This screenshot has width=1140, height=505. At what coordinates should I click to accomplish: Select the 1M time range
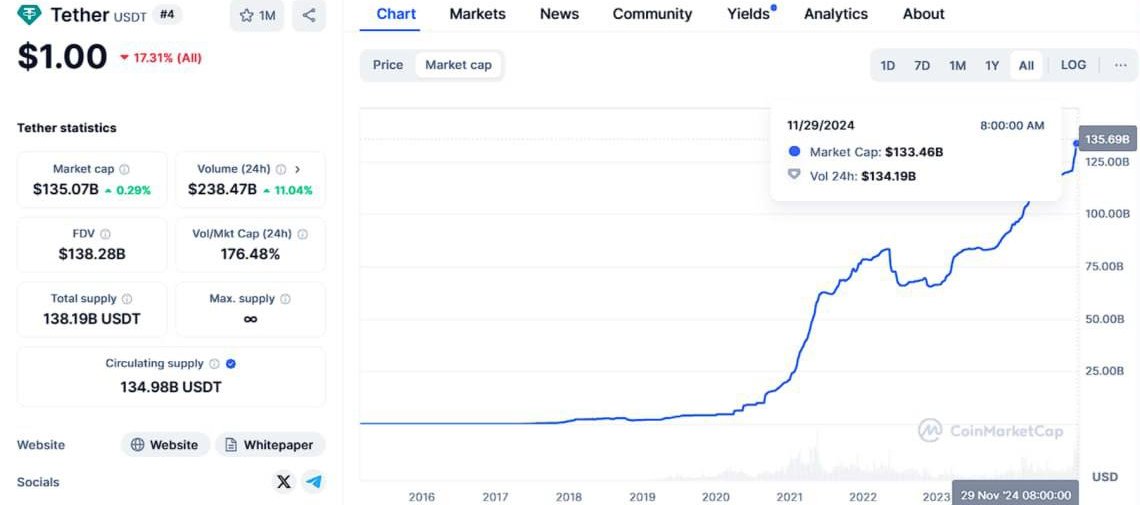(958, 65)
